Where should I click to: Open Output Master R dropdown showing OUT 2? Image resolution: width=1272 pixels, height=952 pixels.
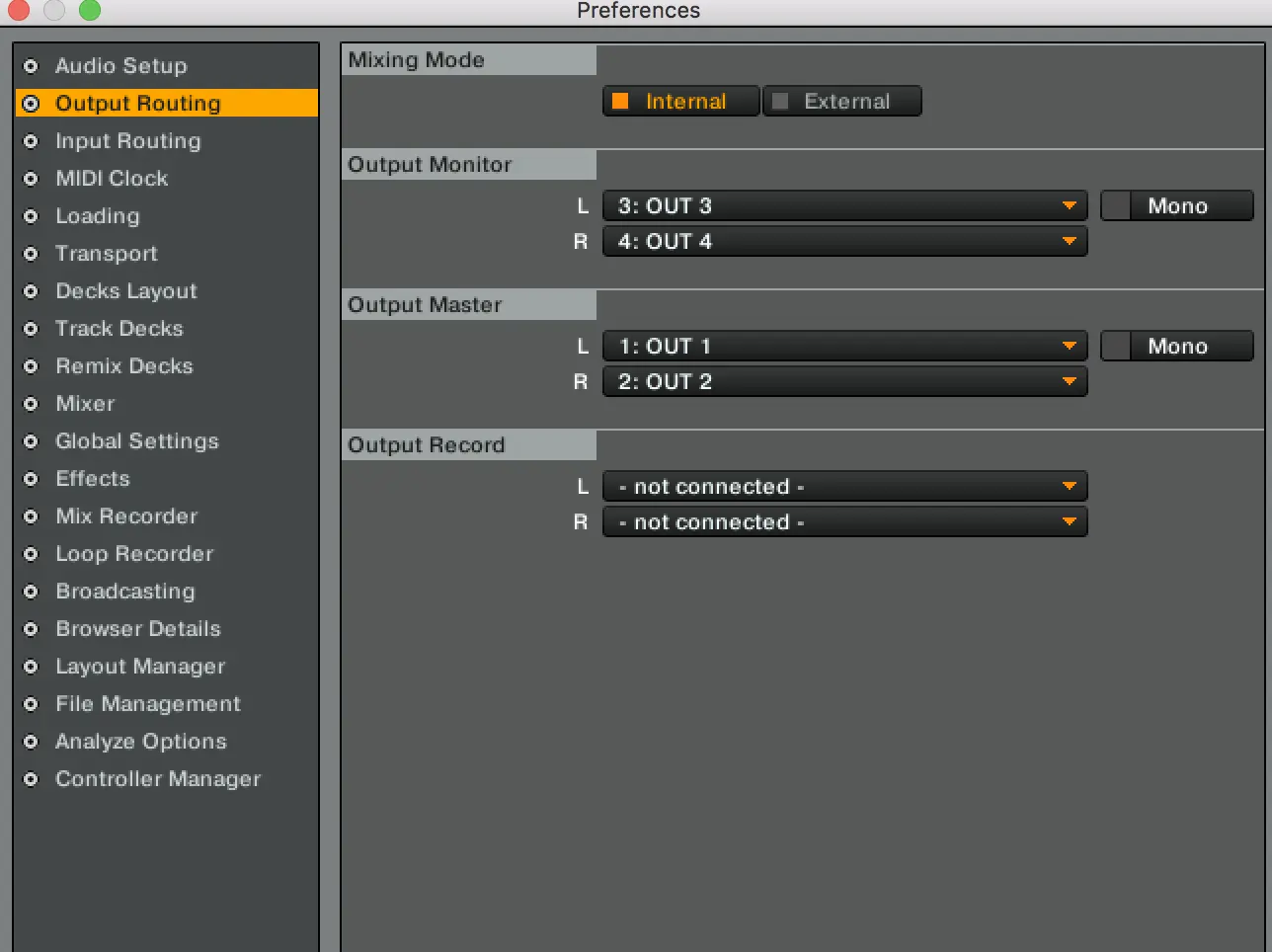[x=844, y=382]
